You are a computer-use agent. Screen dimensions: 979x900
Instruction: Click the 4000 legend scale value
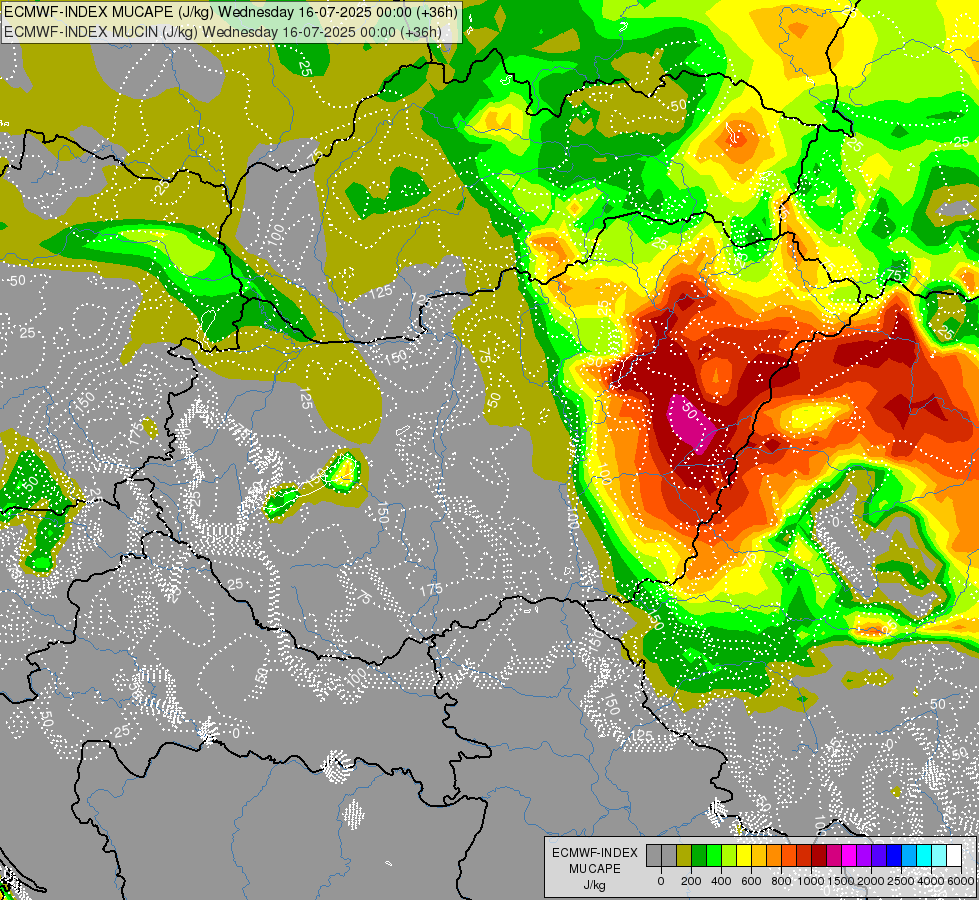pos(931,881)
